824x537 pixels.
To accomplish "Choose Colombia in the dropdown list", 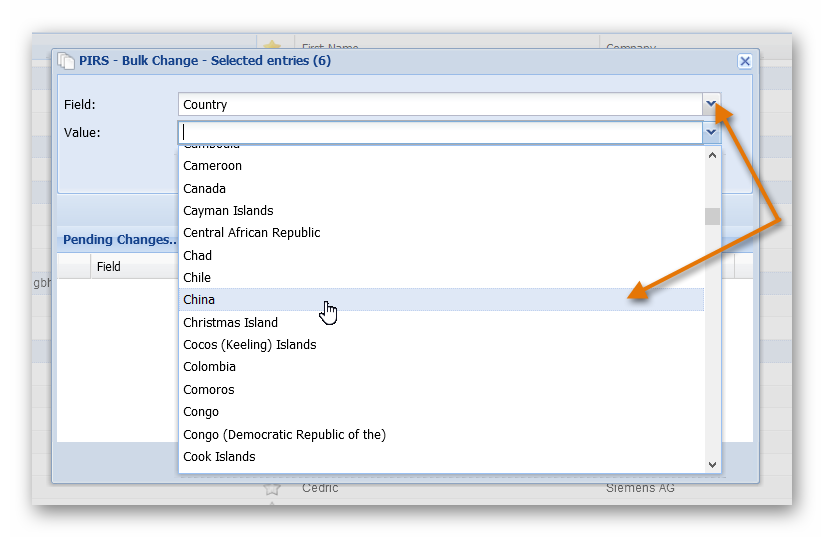I will point(209,367).
